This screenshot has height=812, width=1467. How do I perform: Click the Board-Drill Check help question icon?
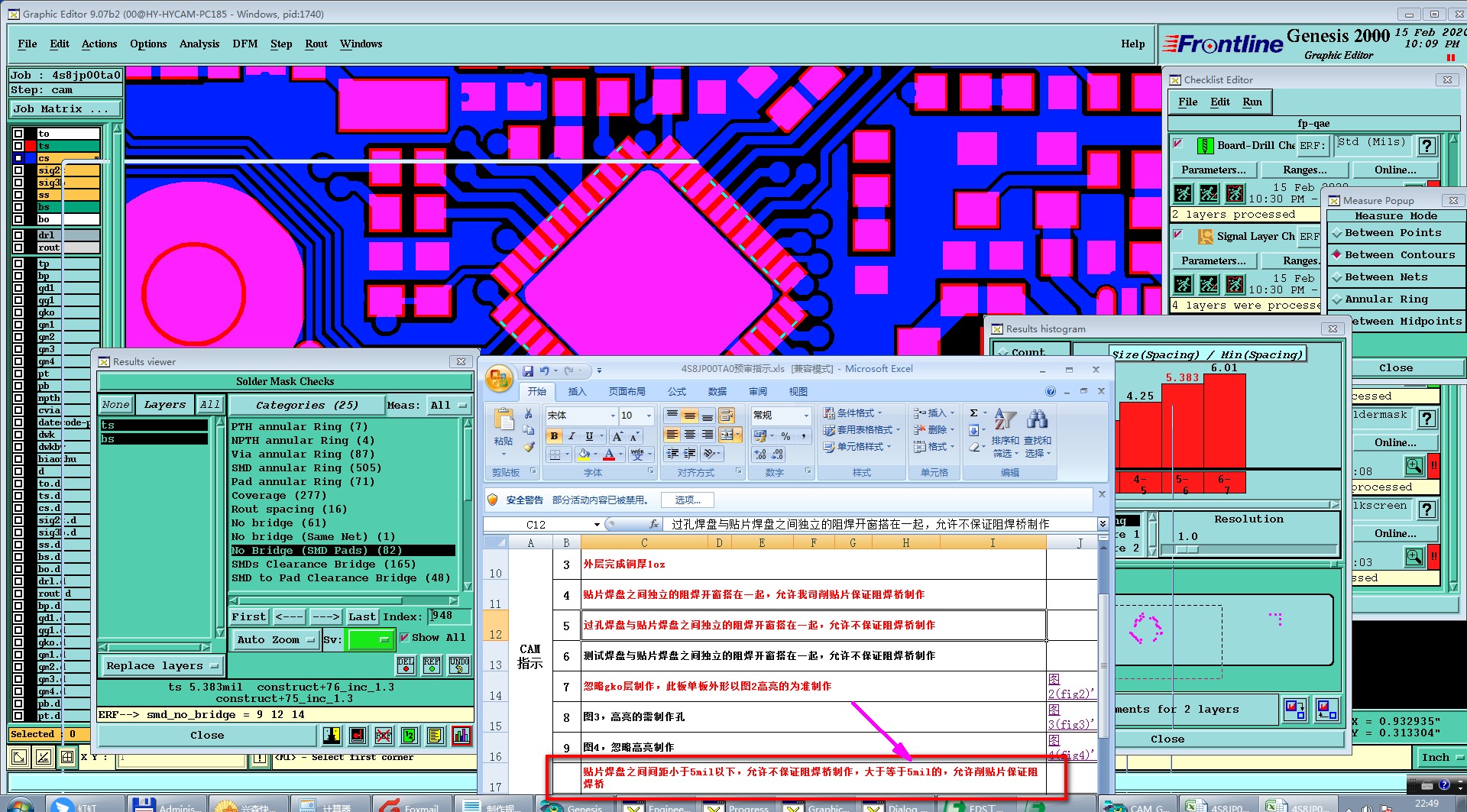(1427, 146)
